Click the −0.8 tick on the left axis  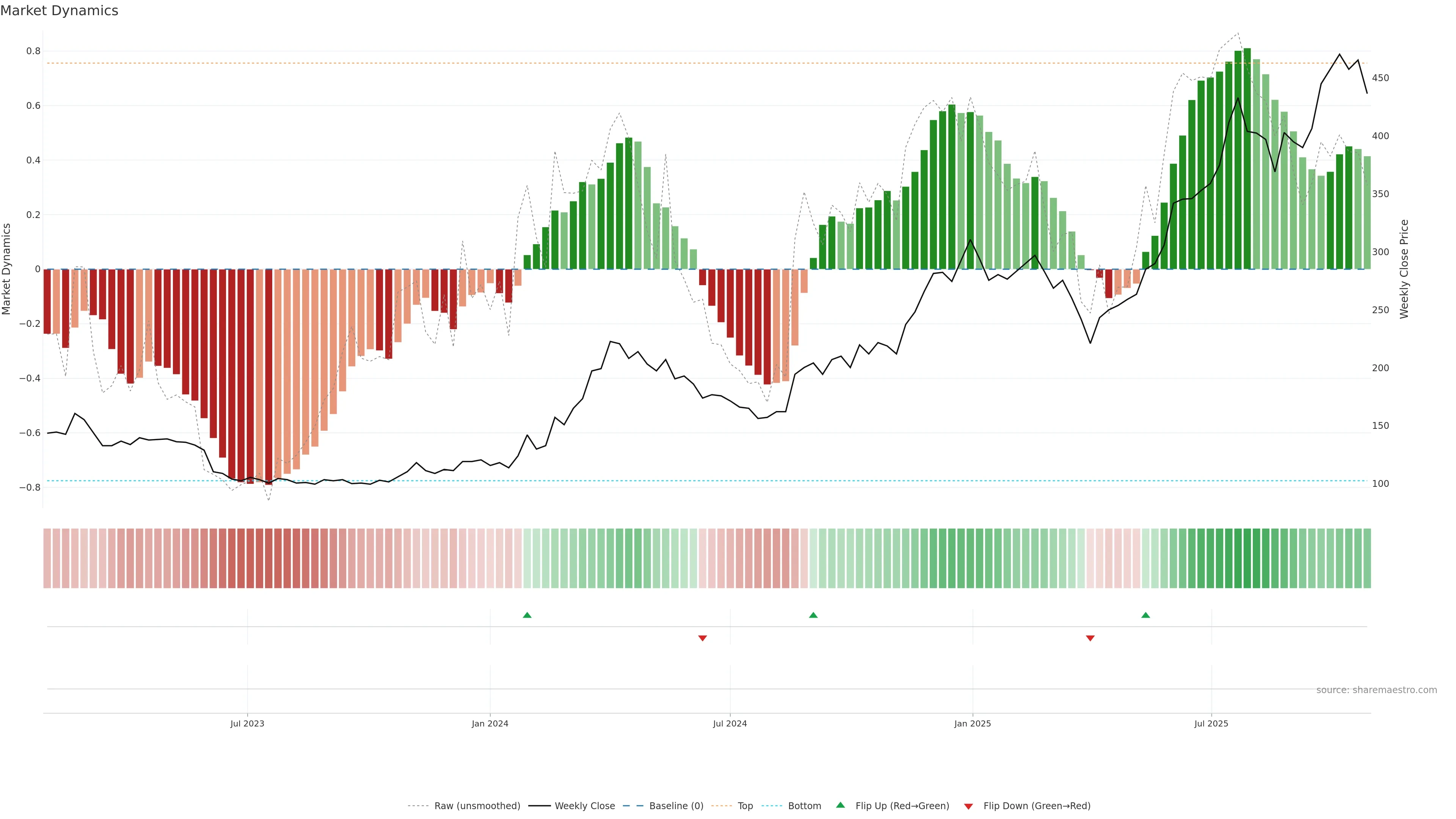point(30,487)
